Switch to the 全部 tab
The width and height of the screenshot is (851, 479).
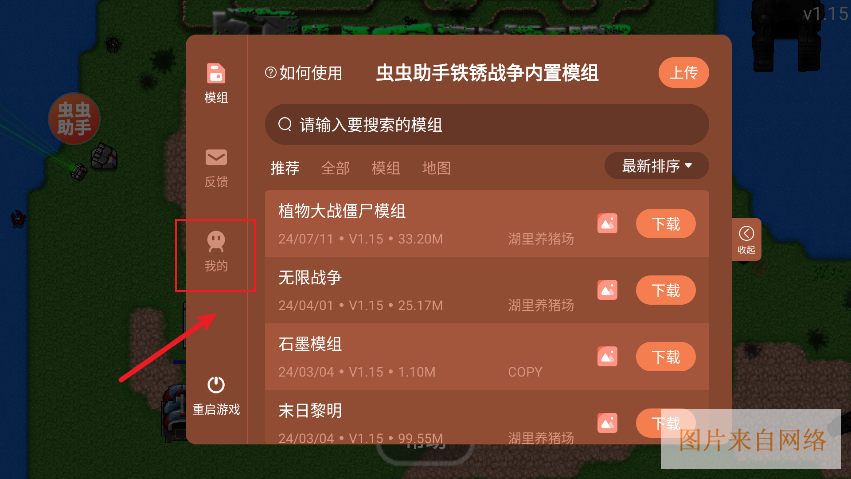[x=335, y=168]
